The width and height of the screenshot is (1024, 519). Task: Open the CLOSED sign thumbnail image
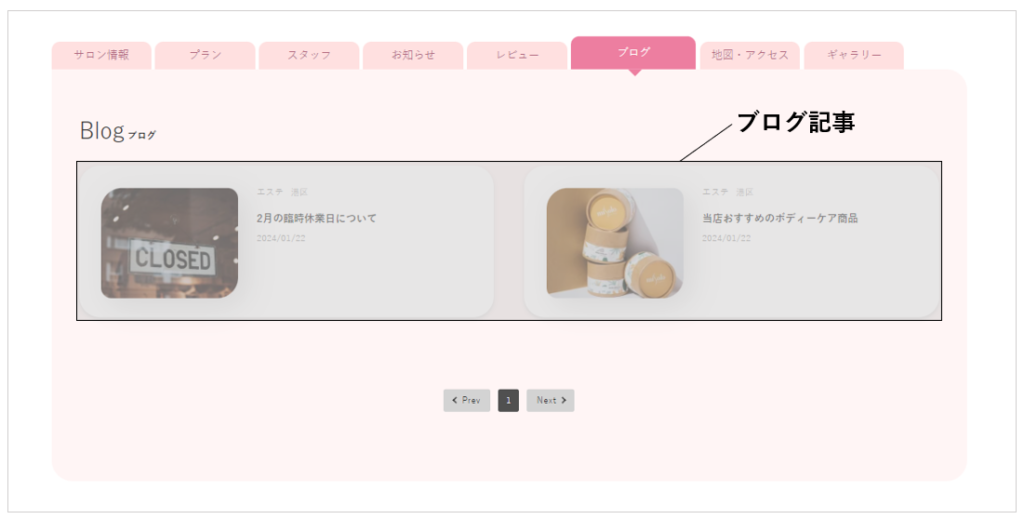[x=169, y=244]
